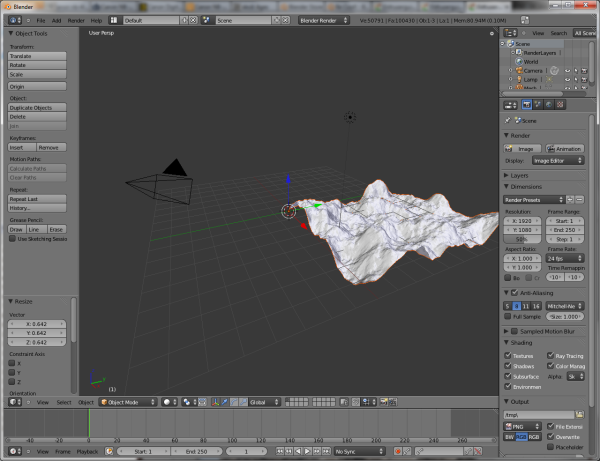Open the Render properties tab icon
The width and height of the screenshot is (600, 461).
[527, 103]
